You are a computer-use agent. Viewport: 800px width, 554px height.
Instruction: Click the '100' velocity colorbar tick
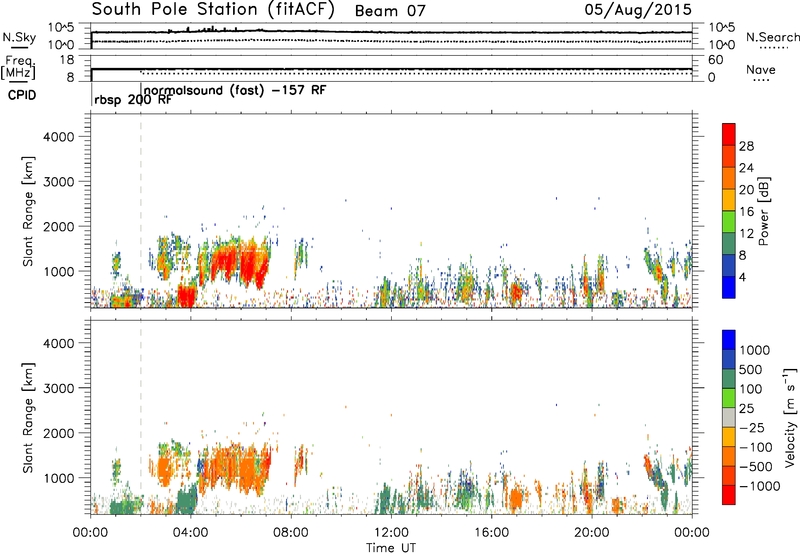(x=751, y=389)
